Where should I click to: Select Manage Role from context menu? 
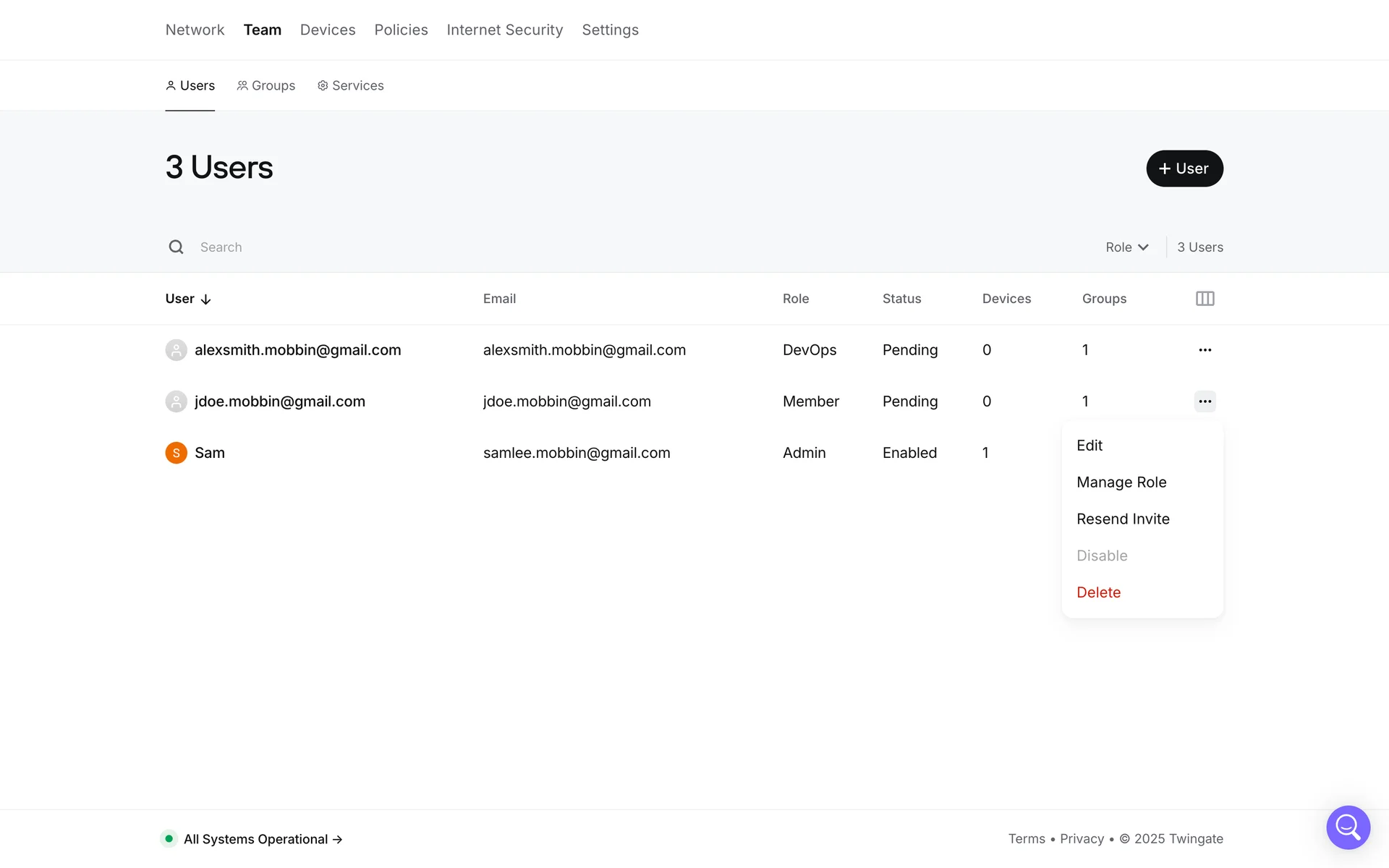1121,482
